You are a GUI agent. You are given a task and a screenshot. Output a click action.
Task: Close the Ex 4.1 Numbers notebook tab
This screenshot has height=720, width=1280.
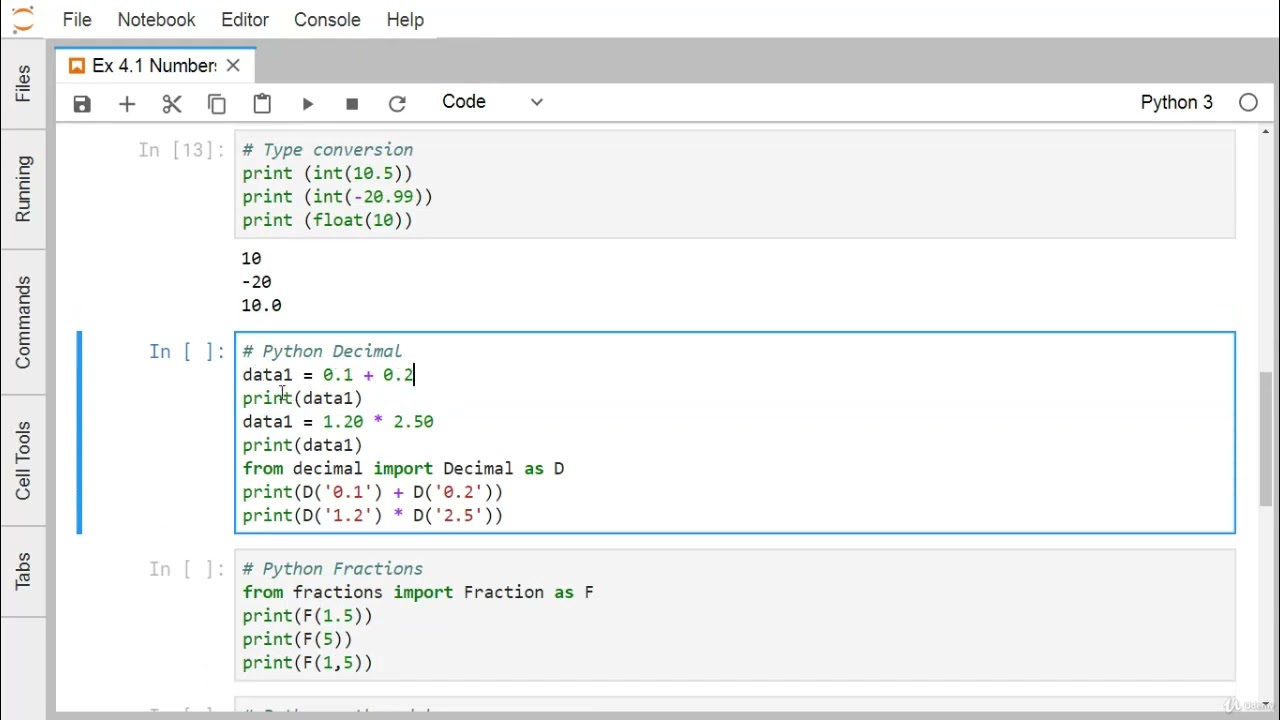pyautogui.click(x=233, y=66)
